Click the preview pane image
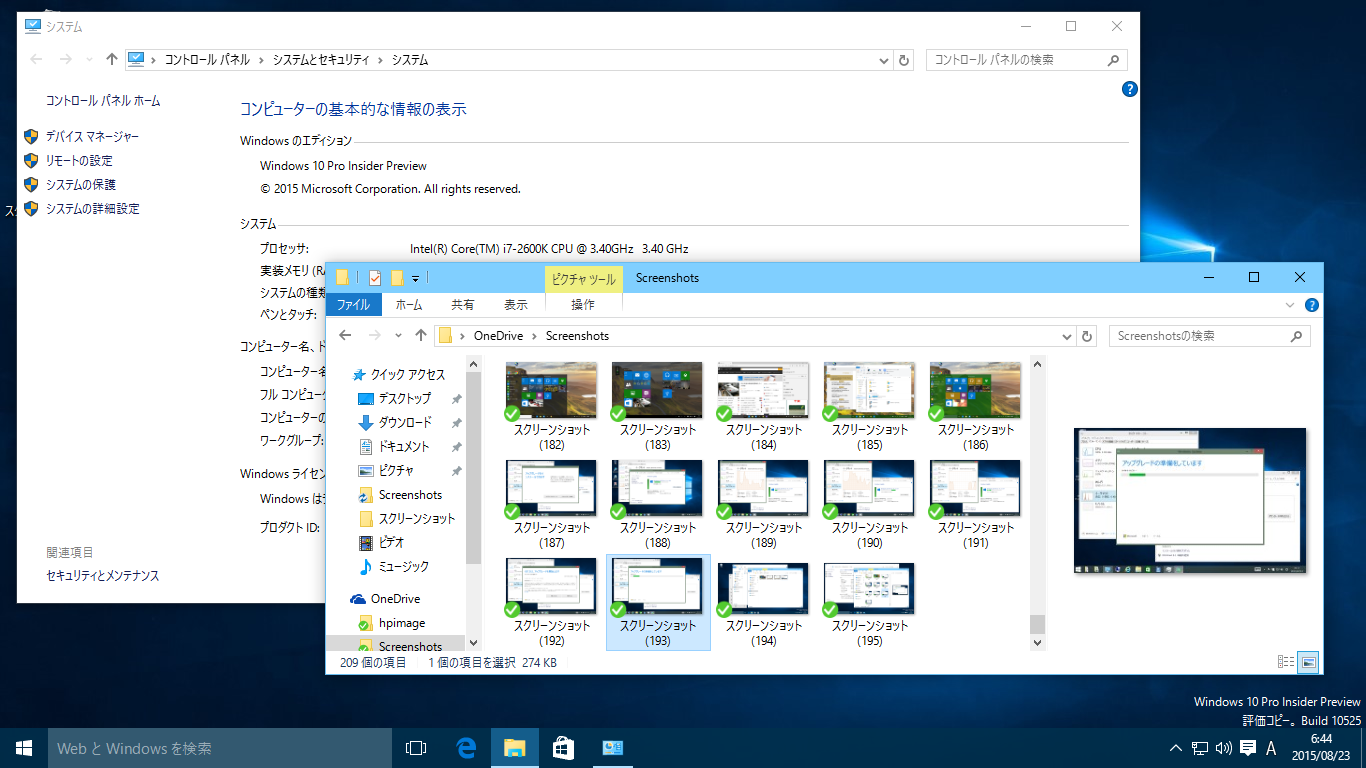This screenshot has height=768, width=1366. coord(1190,501)
